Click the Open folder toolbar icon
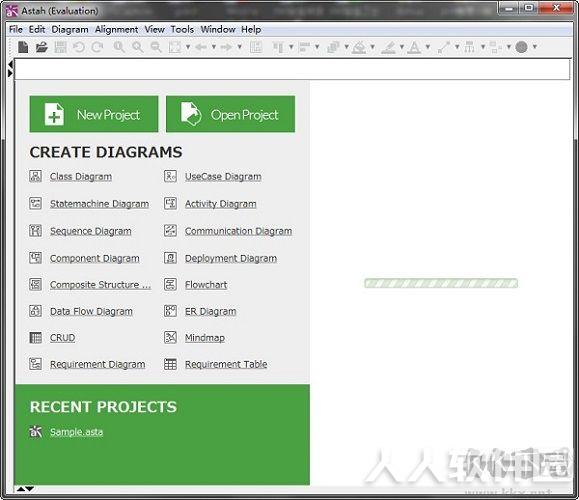 point(42,47)
